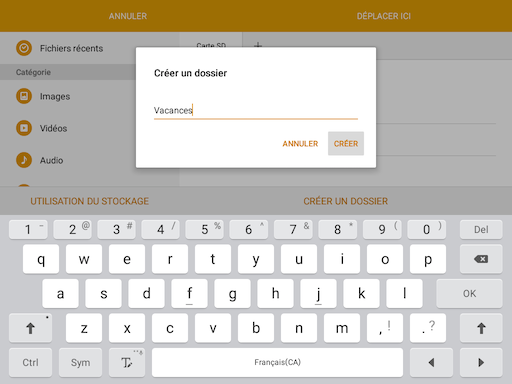Tap the right Shift arrow key
The image size is (512, 384).
click(x=481, y=328)
